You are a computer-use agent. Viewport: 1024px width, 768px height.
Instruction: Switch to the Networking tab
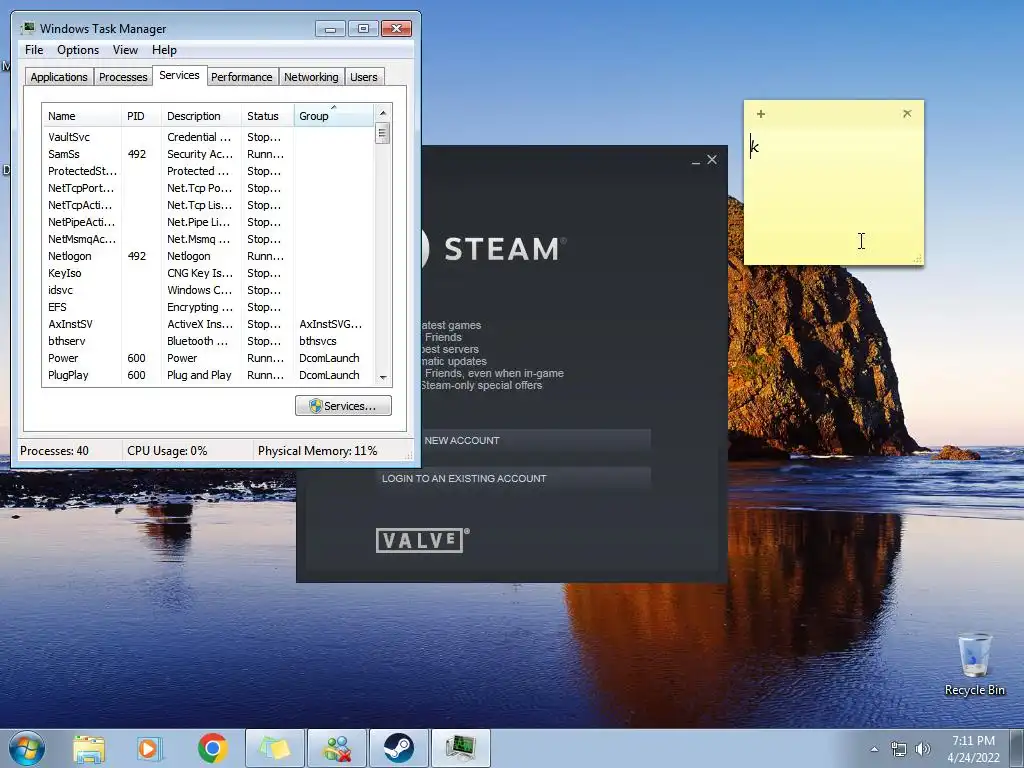click(311, 77)
